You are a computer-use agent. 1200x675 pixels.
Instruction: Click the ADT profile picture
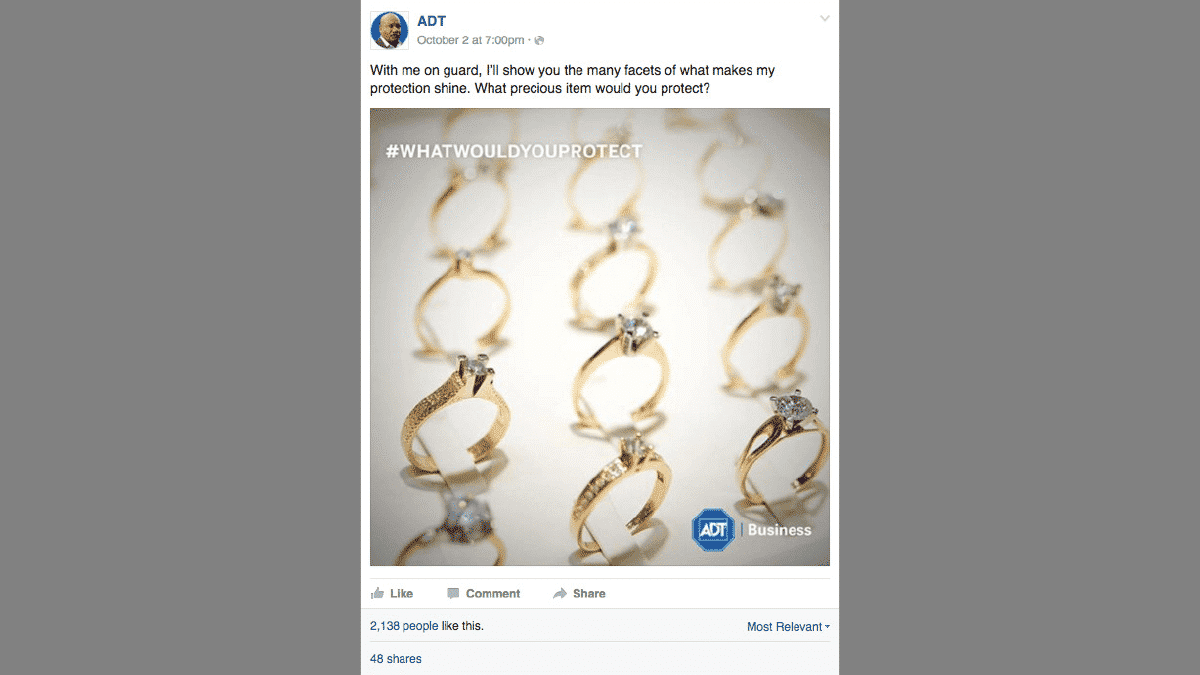tap(389, 30)
